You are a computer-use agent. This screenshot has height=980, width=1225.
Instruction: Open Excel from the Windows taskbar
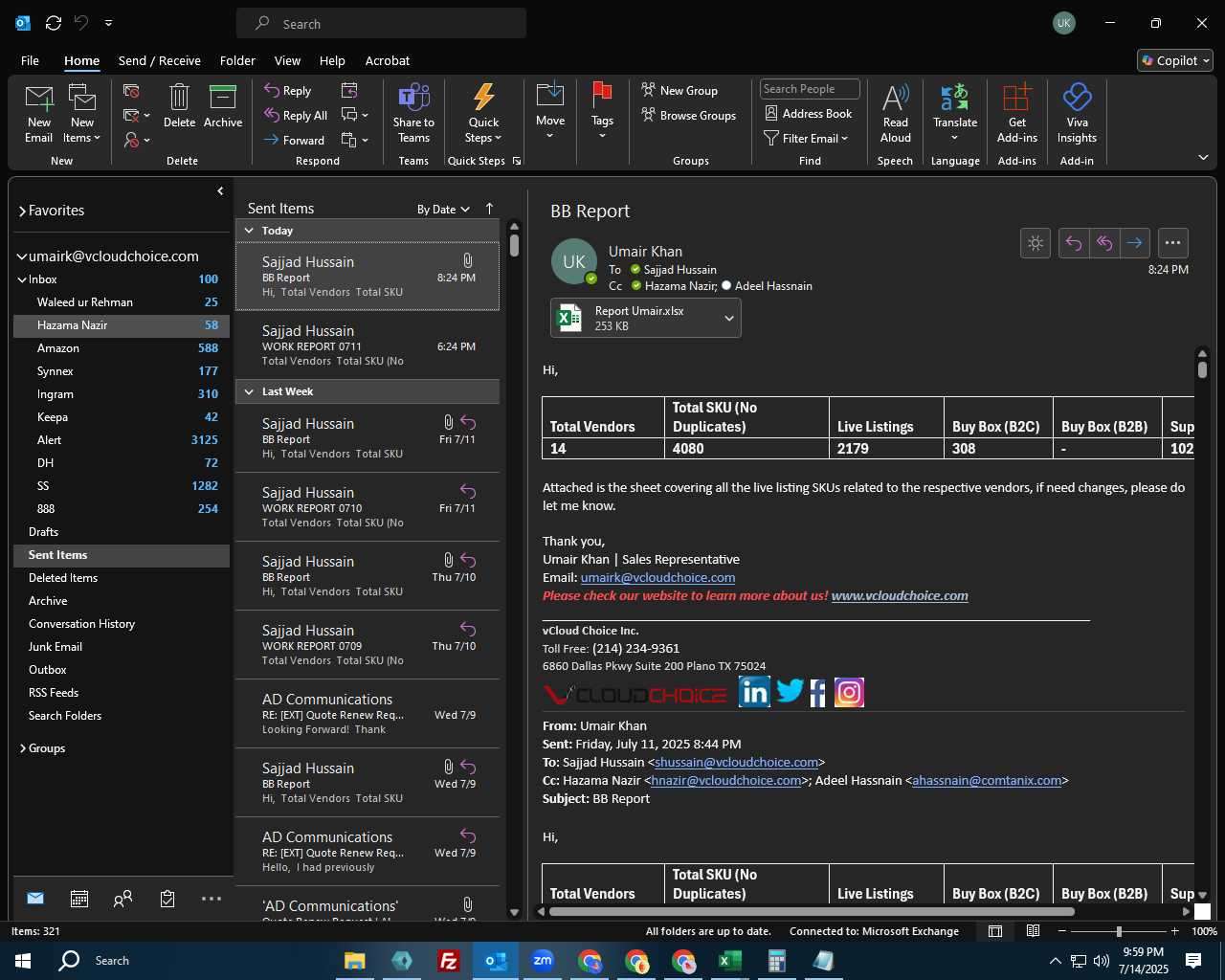click(729, 961)
